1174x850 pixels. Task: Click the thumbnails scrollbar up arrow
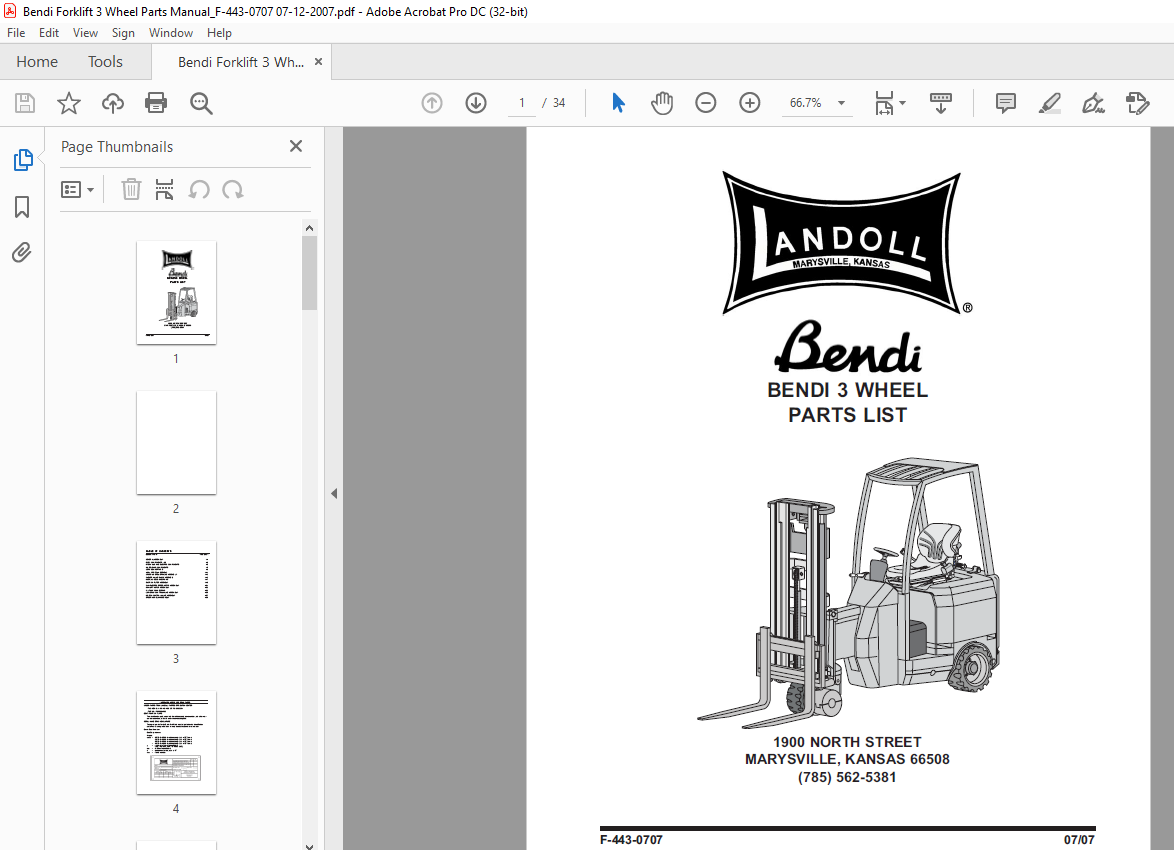click(x=309, y=228)
